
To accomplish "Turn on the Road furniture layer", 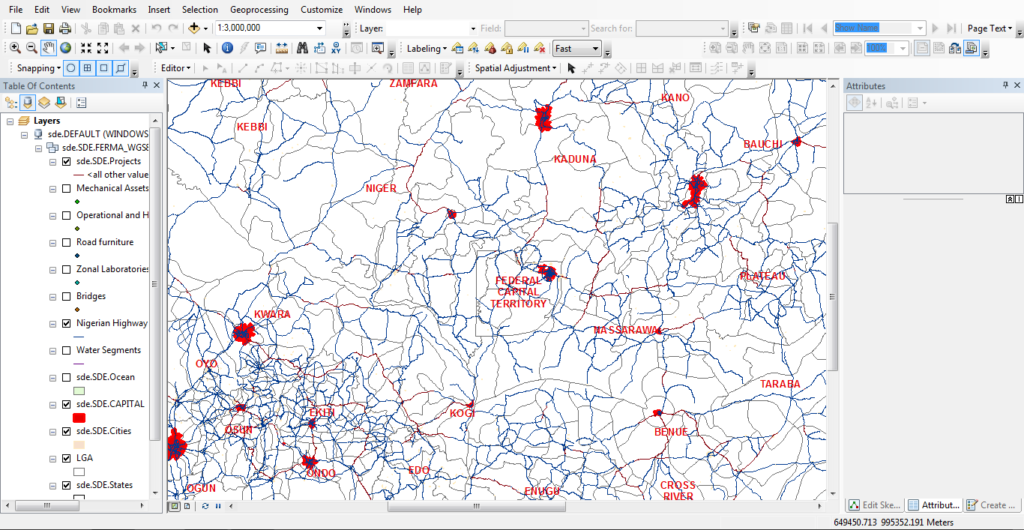I will coord(66,242).
